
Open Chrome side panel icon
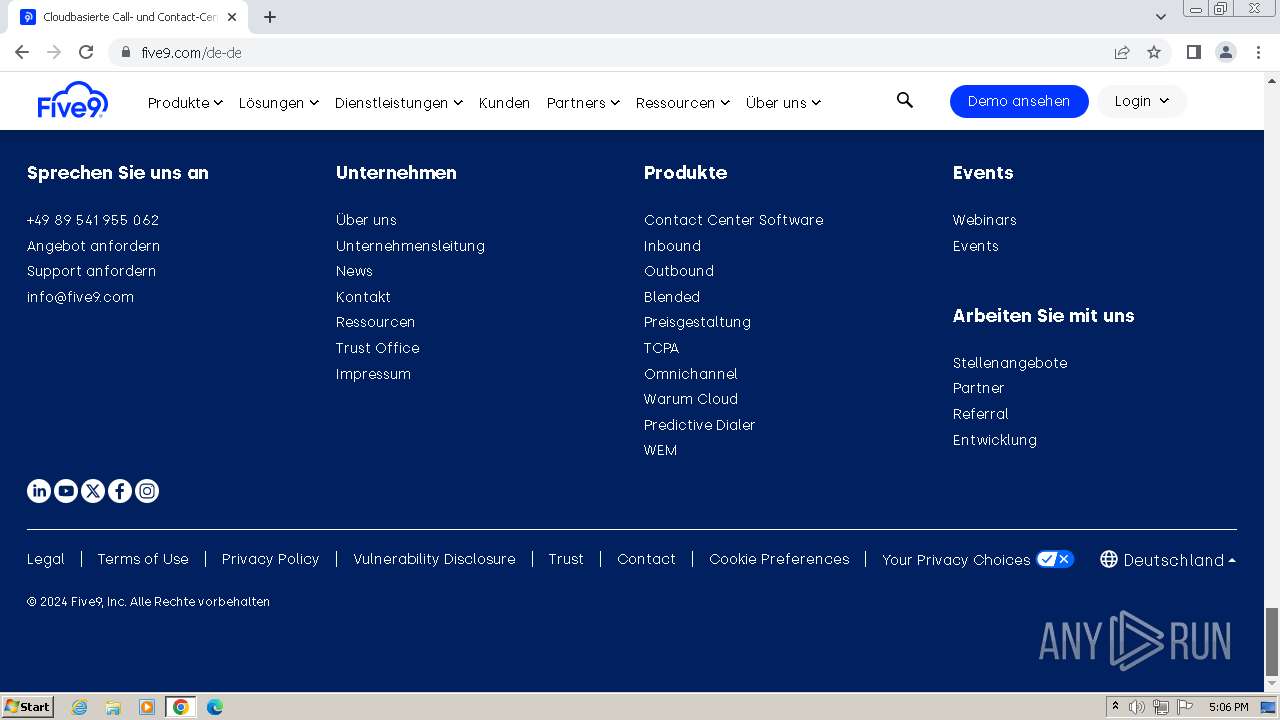click(x=1193, y=52)
